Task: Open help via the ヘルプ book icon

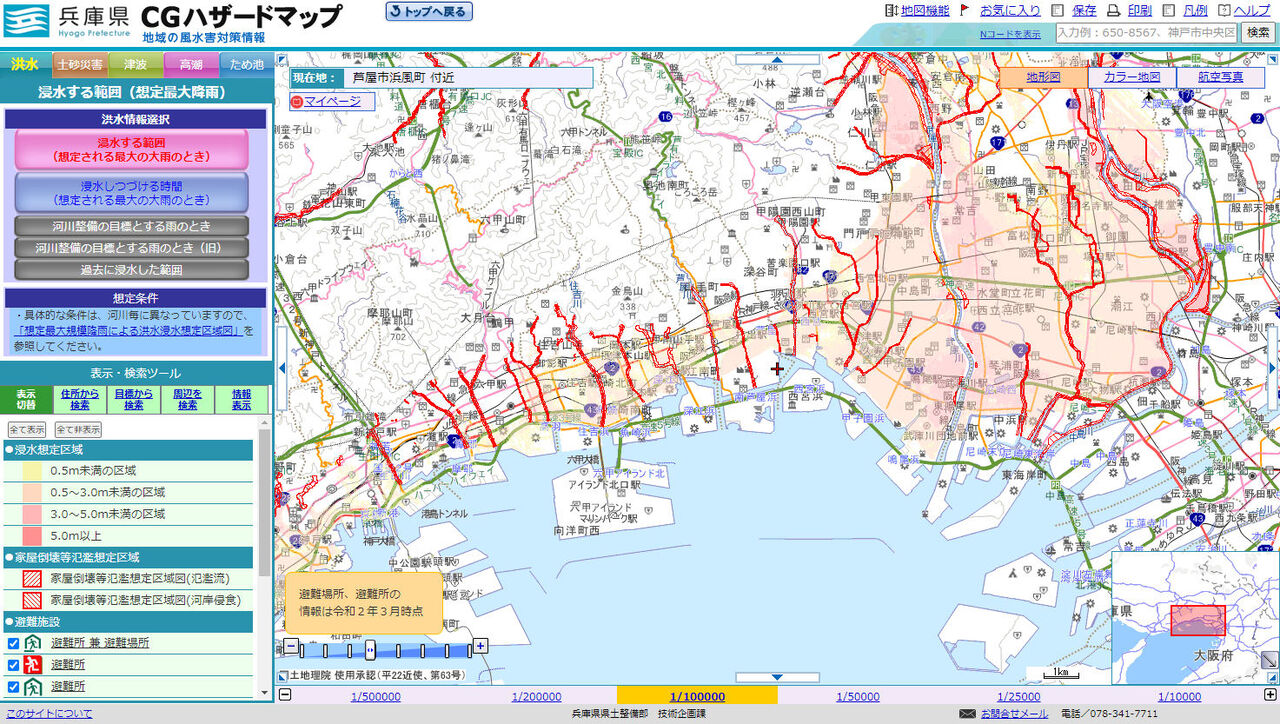Action: 1224,11
